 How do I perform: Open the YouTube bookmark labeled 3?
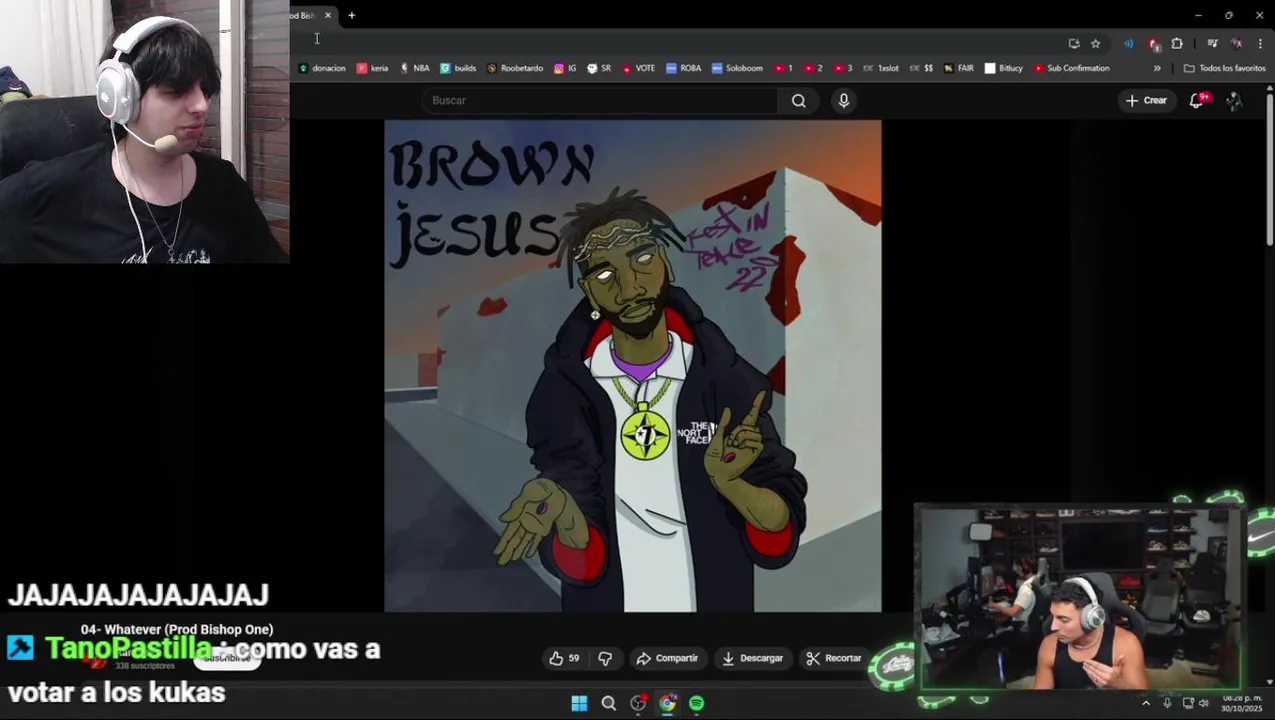point(843,68)
